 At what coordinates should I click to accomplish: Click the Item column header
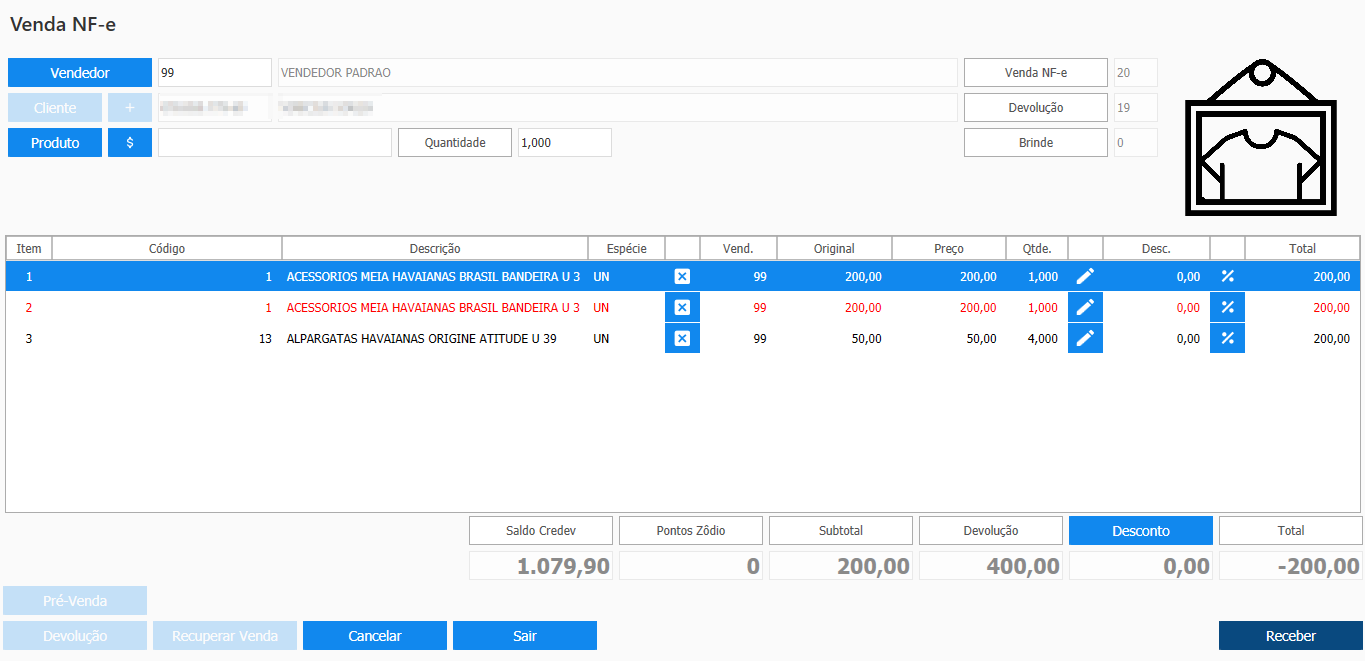coord(29,249)
